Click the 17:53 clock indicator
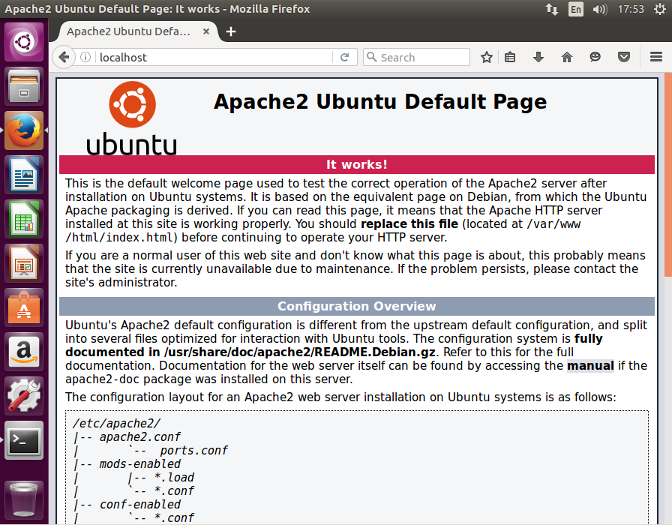This screenshot has width=672, height=525. coord(630,9)
